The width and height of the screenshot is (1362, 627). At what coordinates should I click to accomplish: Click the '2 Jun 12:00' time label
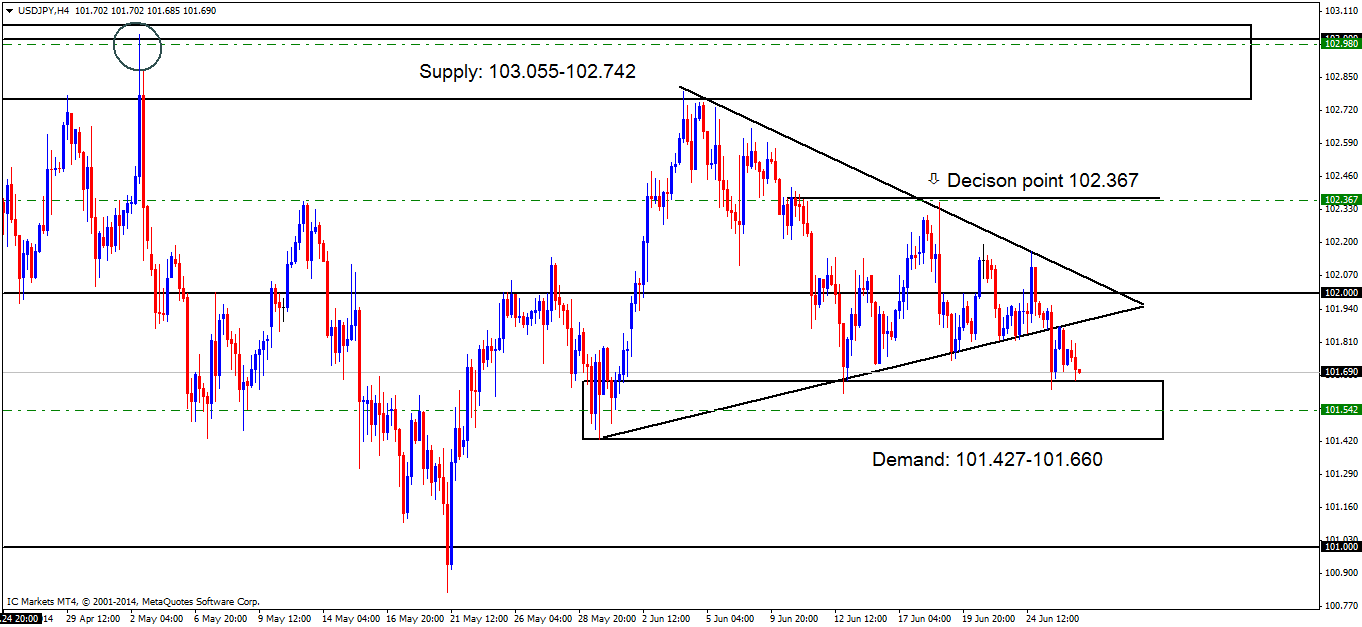665,618
